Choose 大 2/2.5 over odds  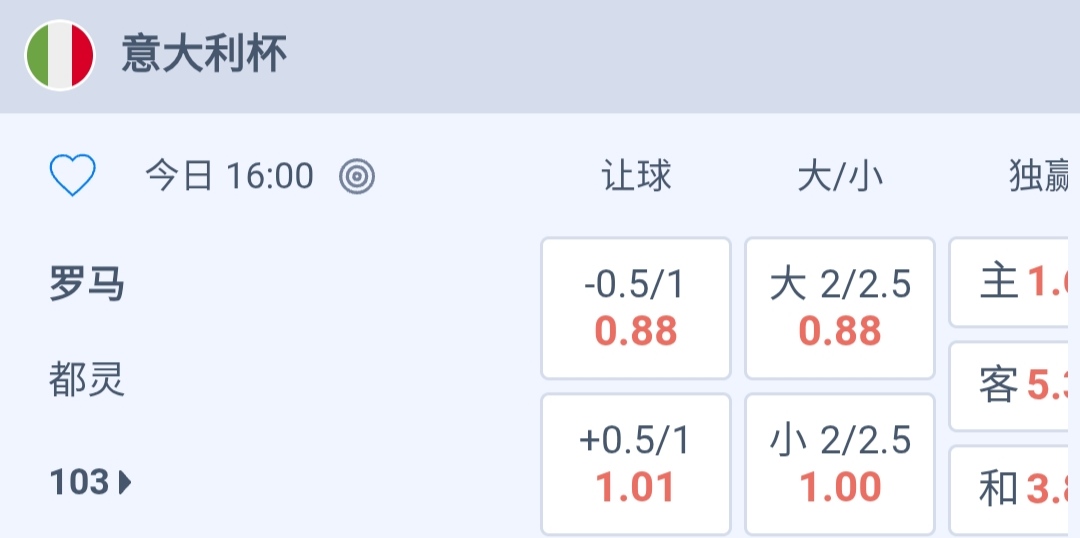(840, 308)
